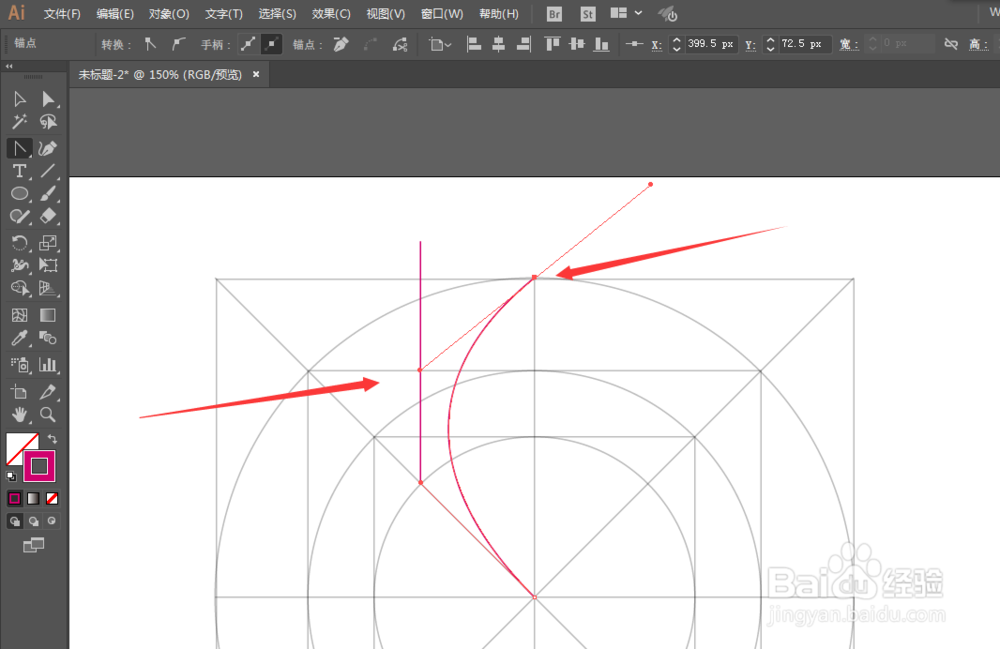Enable Draw Behind mode

click(x=33, y=521)
